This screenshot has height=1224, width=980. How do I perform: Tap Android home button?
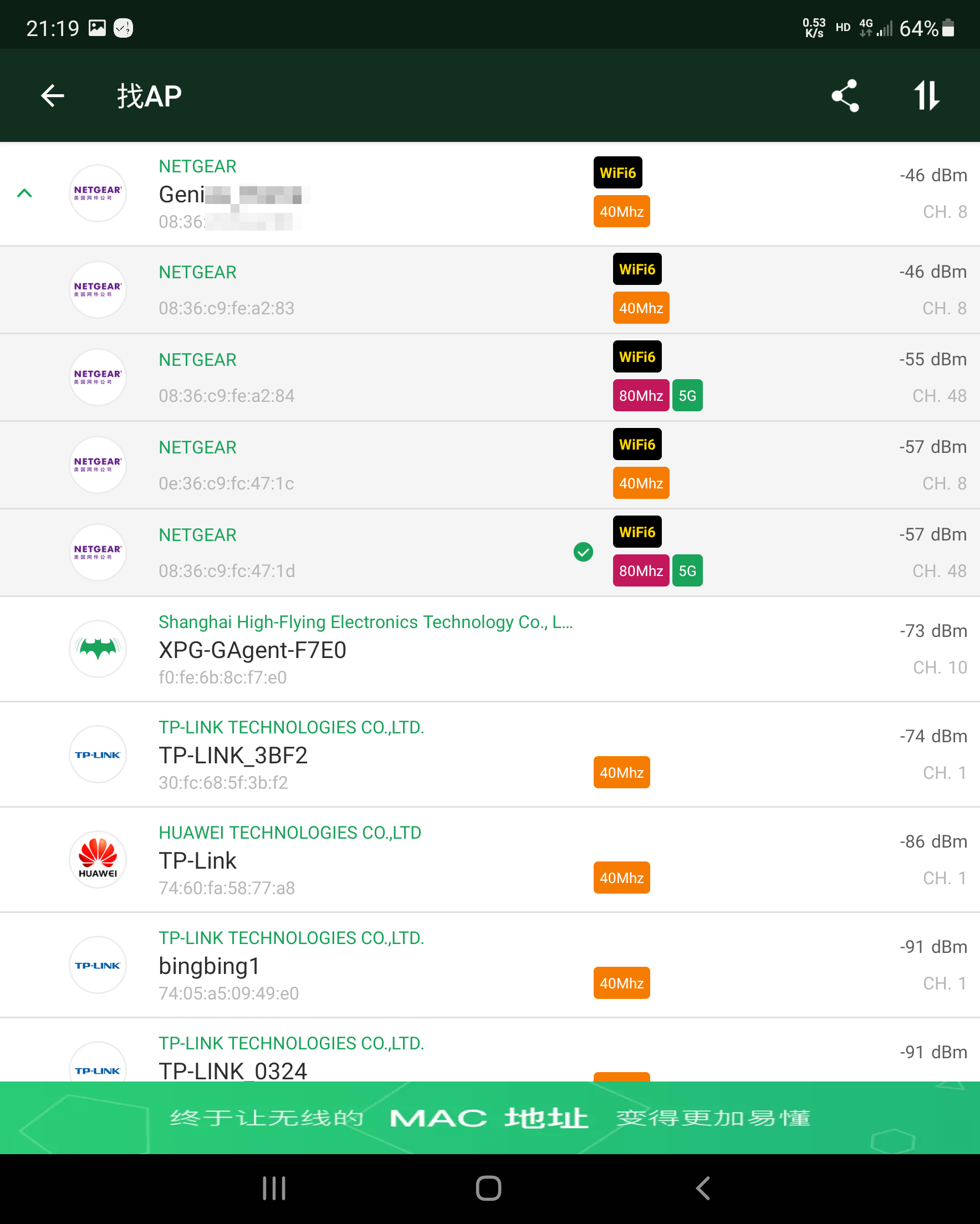[x=488, y=1188]
